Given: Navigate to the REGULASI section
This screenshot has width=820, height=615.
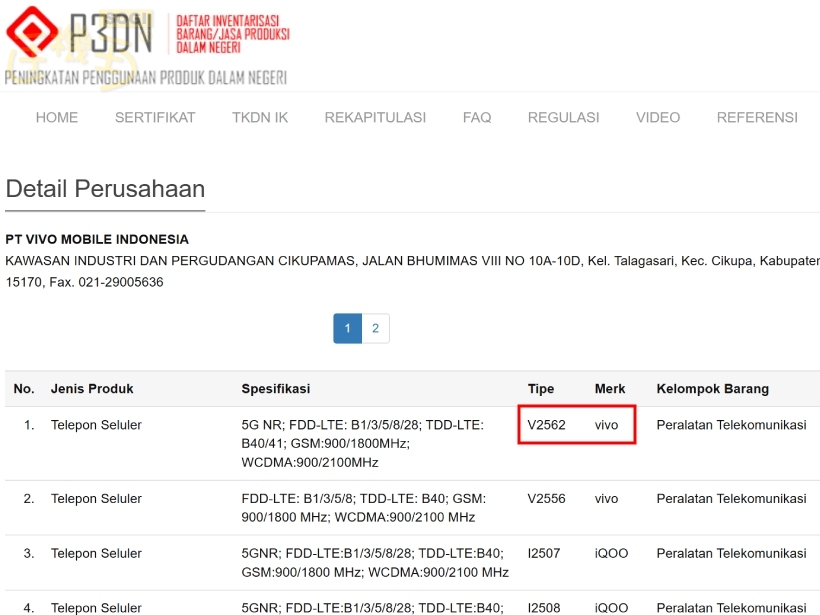Looking at the screenshot, I should point(564,117).
